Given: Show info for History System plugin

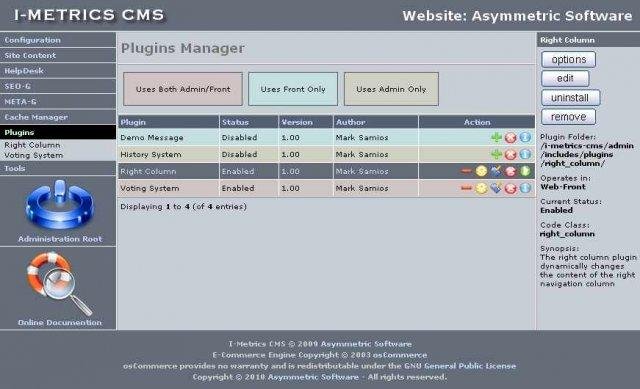Looking at the screenshot, I should pos(525,154).
